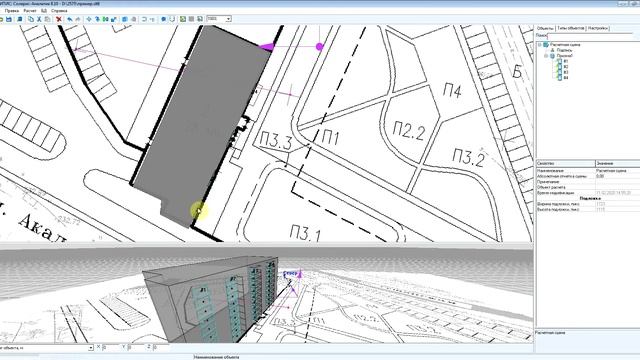Viewport: 640px width, 360px height.
Task: Click the Поиск search field
Action: click(x=593, y=36)
